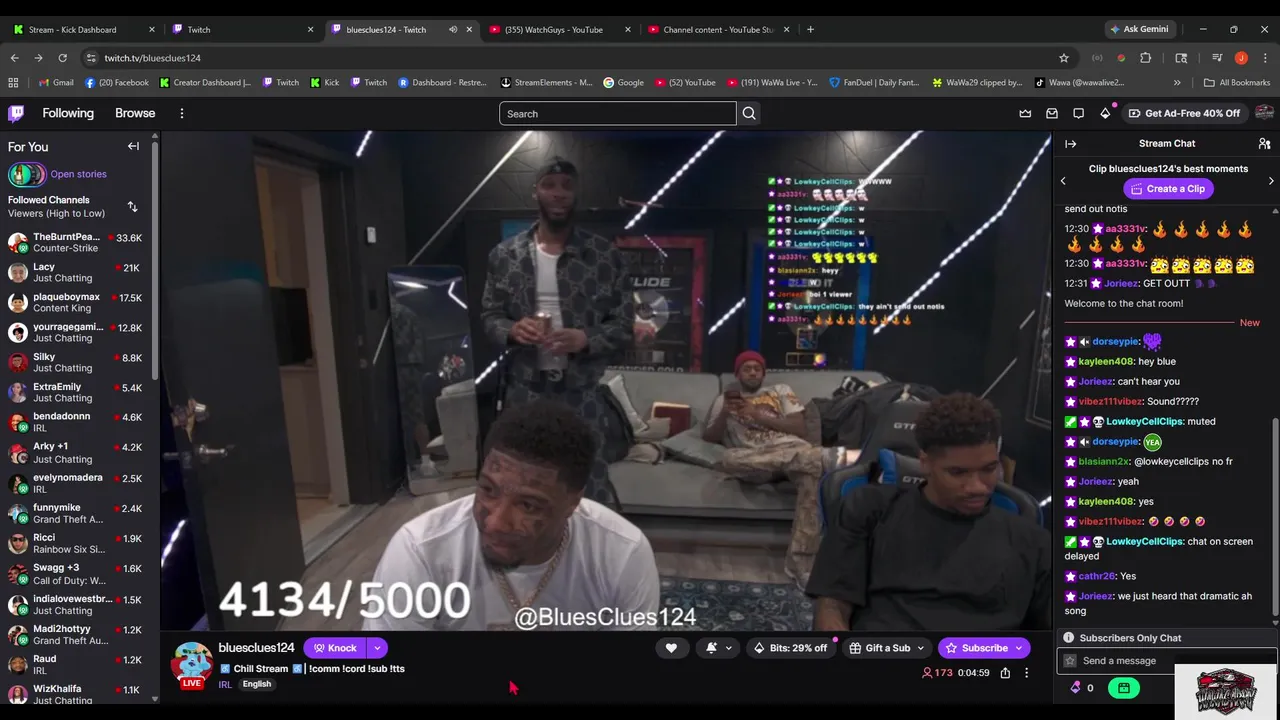Expand the notification options chevron
This screenshot has height=720, width=1280.
(x=728, y=648)
